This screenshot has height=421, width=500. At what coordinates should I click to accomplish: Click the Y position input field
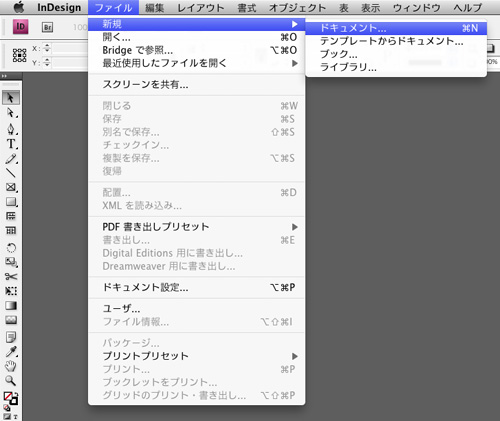[x=69, y=62]
